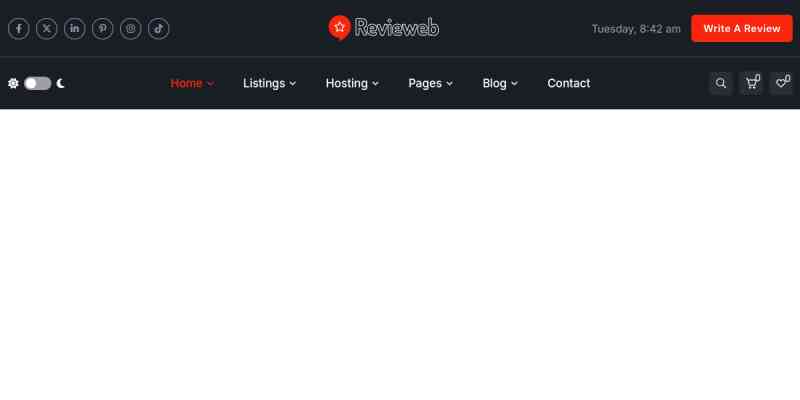Screen dimensions: 800x400
Task: Open the Pinterest social icon
Action: pos(103,29)
